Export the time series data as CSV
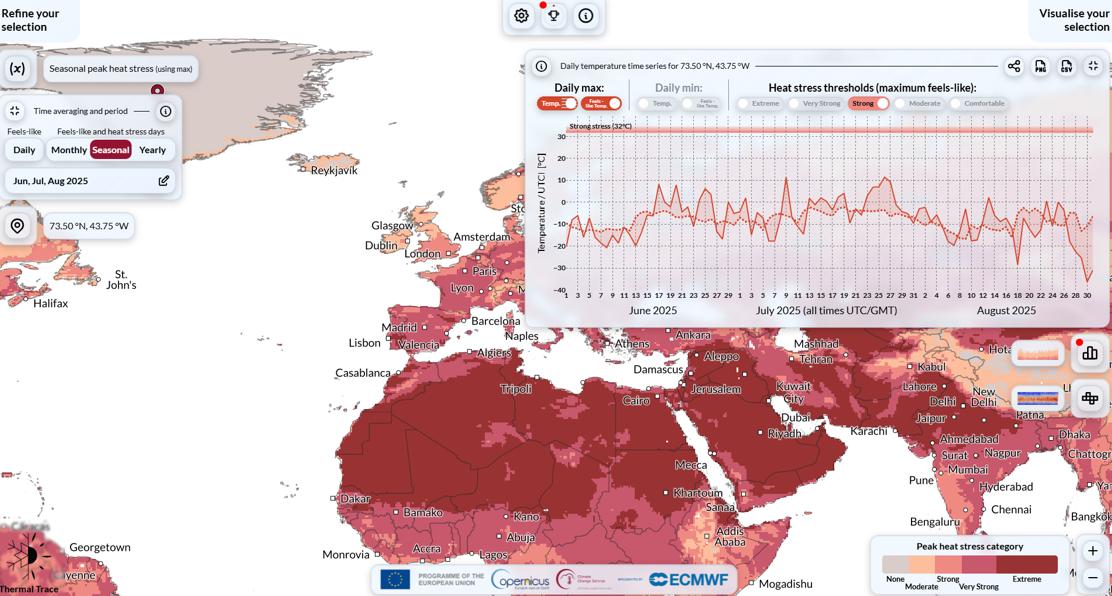The height and width of the screenshot is (596, 1112). click(x=1067, y=66)
